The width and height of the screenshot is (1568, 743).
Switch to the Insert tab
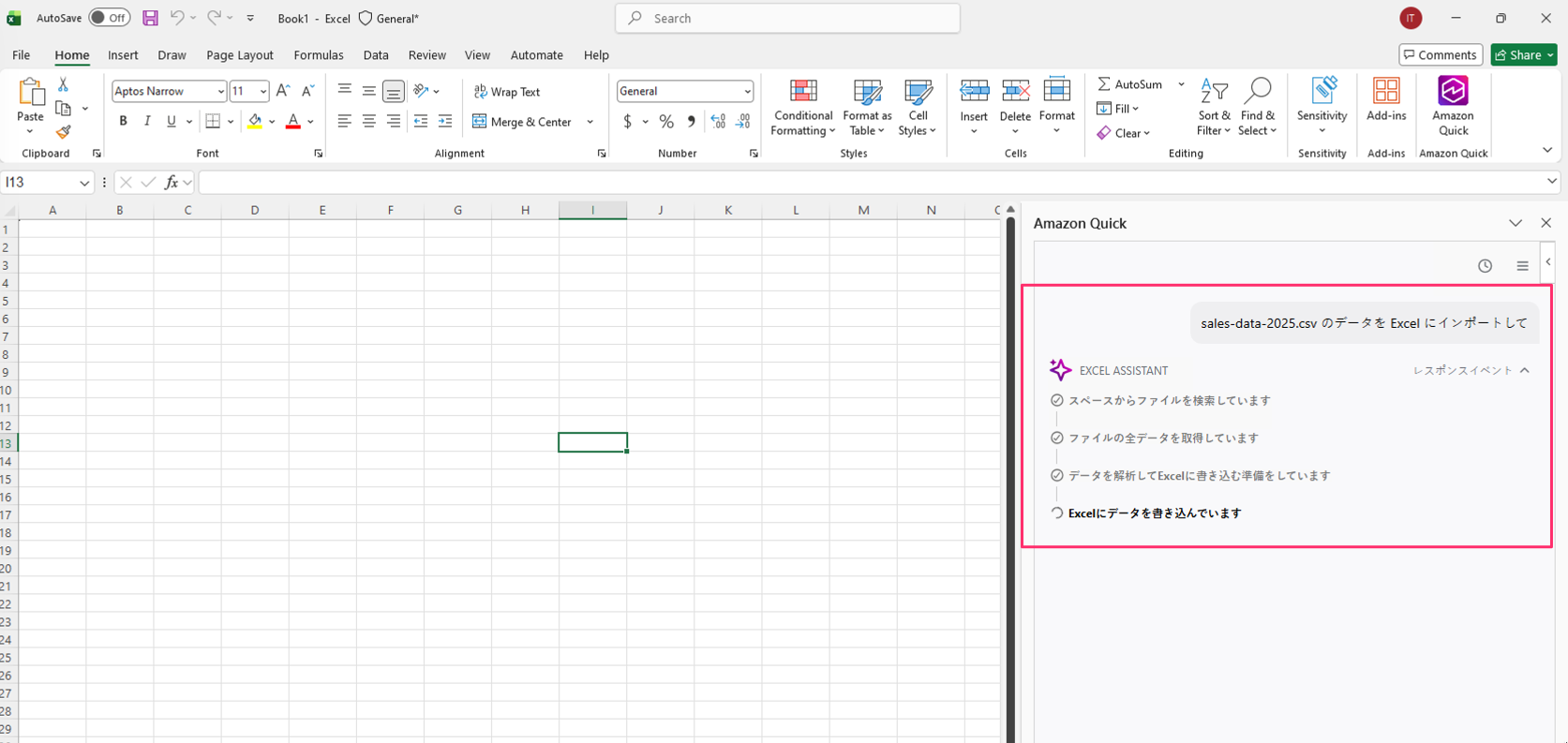(123, 55)
